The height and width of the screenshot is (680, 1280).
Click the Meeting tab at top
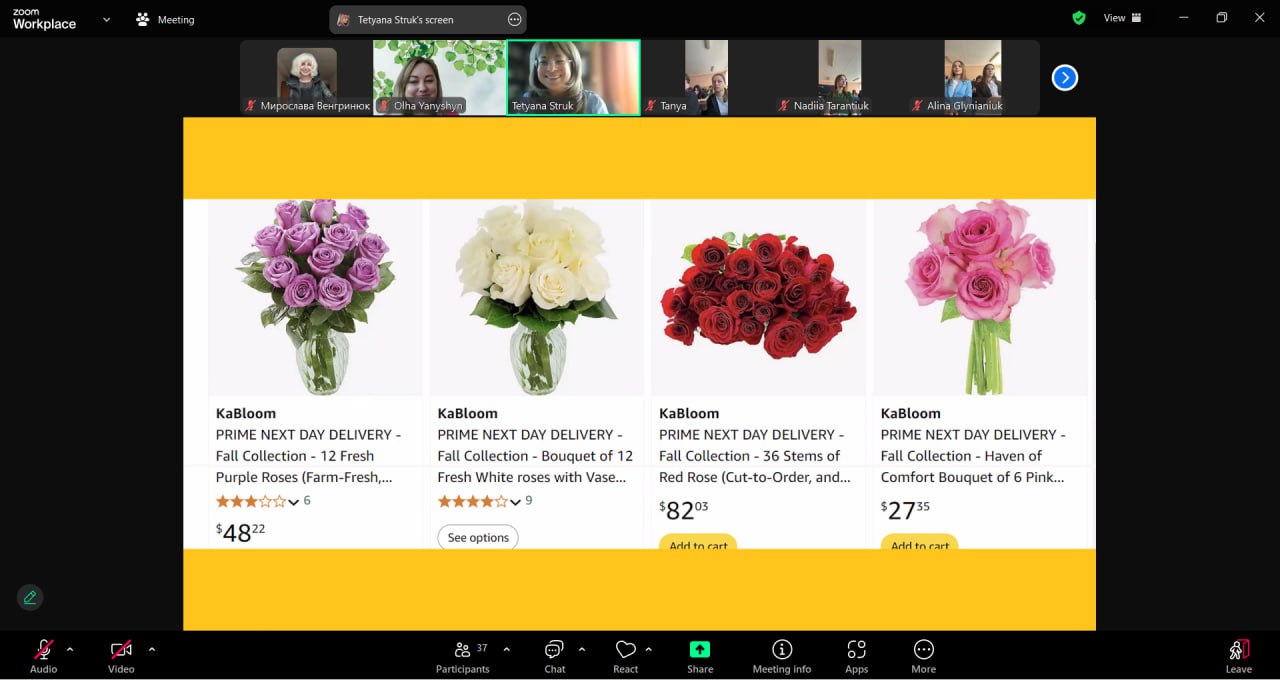[x=166, y=19]
